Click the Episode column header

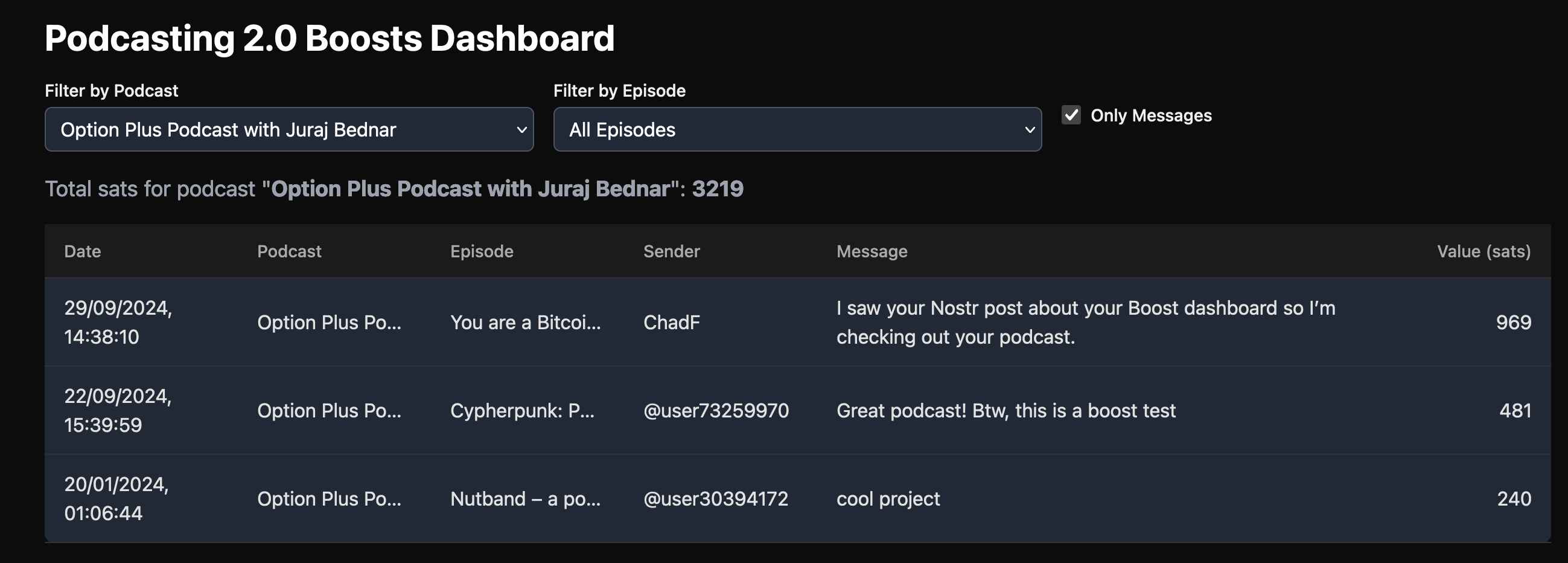(x=482, y=251)
